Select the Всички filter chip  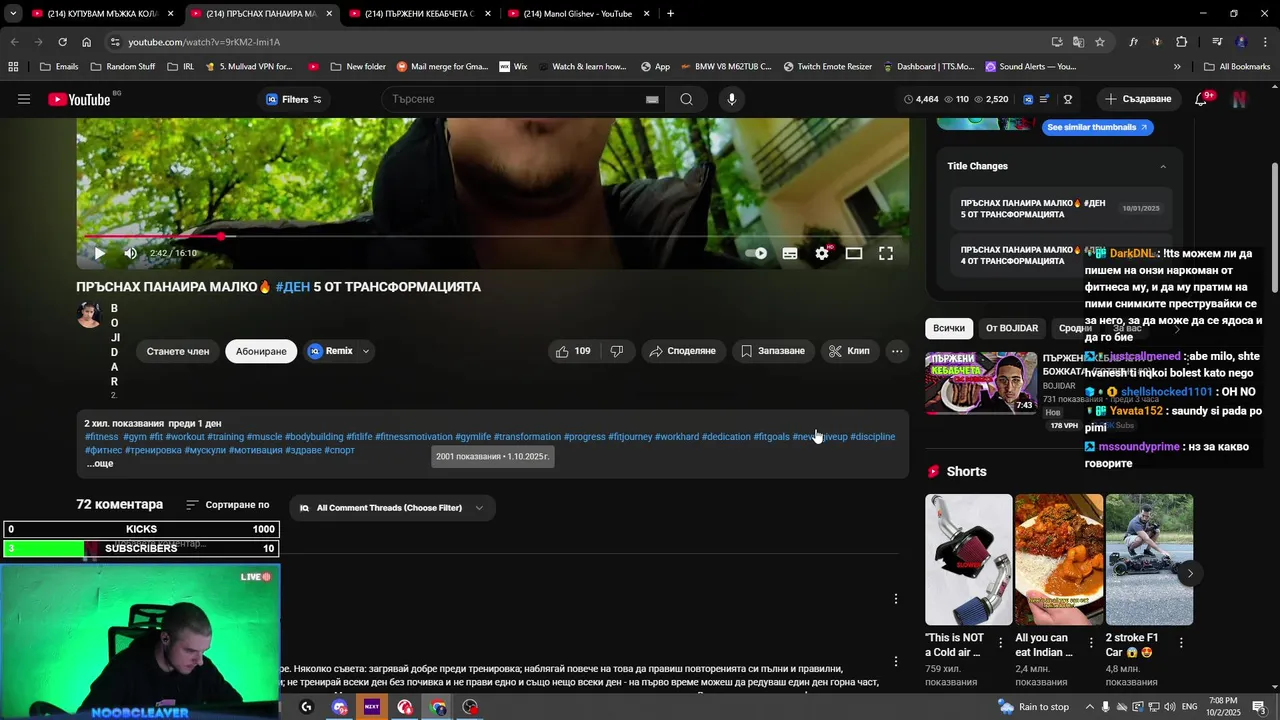coord(949,328)
